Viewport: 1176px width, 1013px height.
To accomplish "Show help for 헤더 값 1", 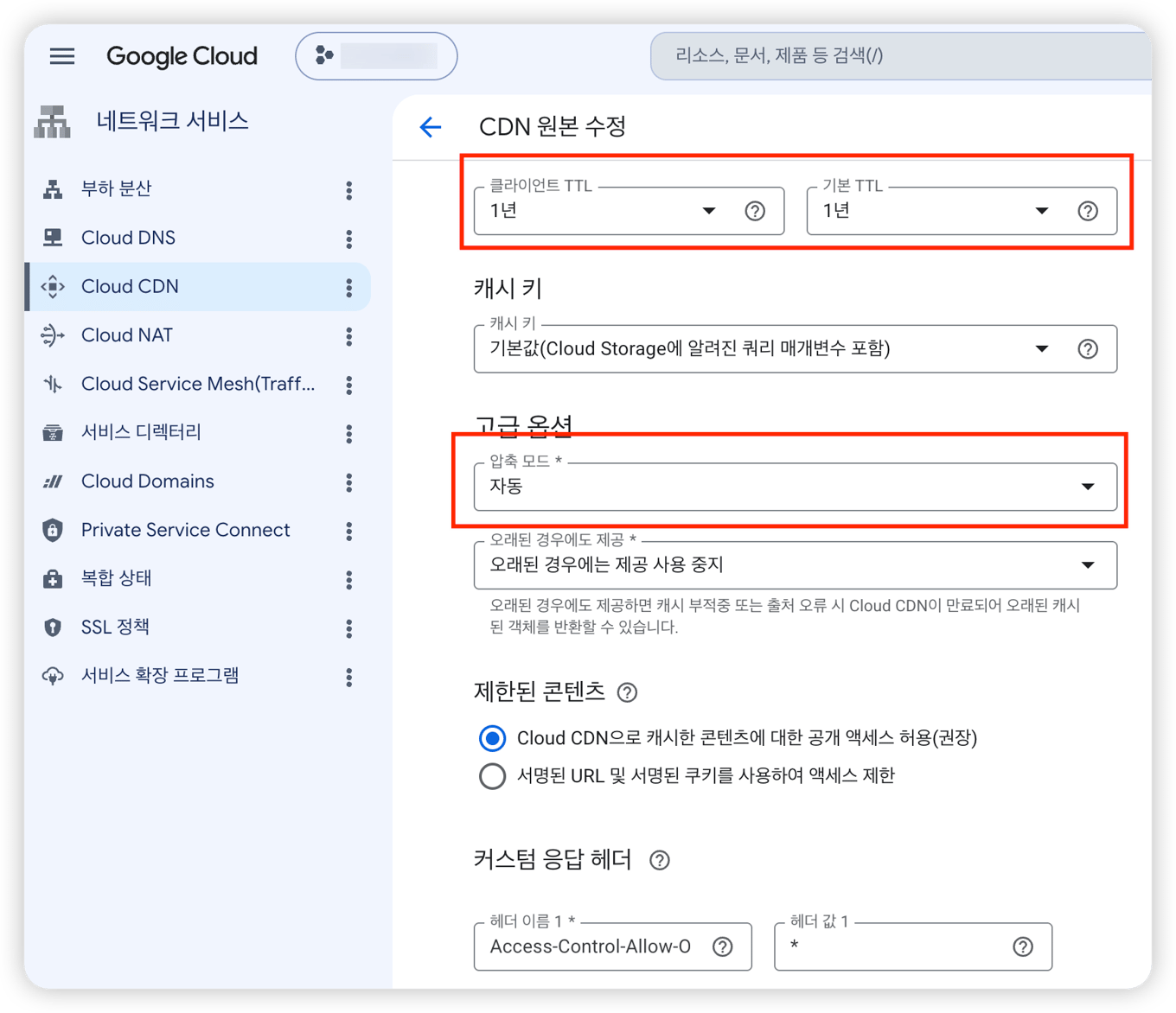I will point(1023,946).
